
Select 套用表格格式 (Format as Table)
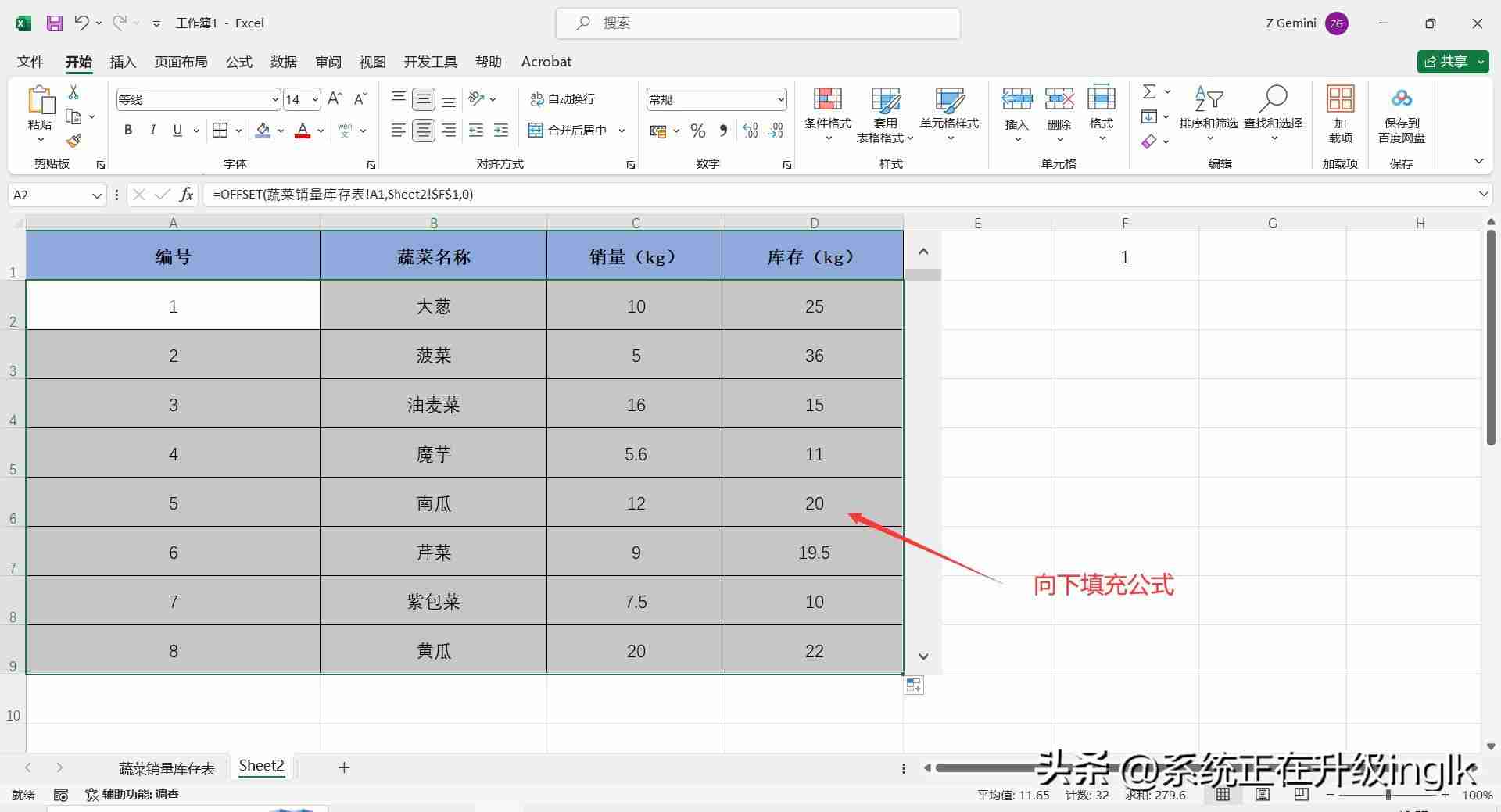click(884, 113)
